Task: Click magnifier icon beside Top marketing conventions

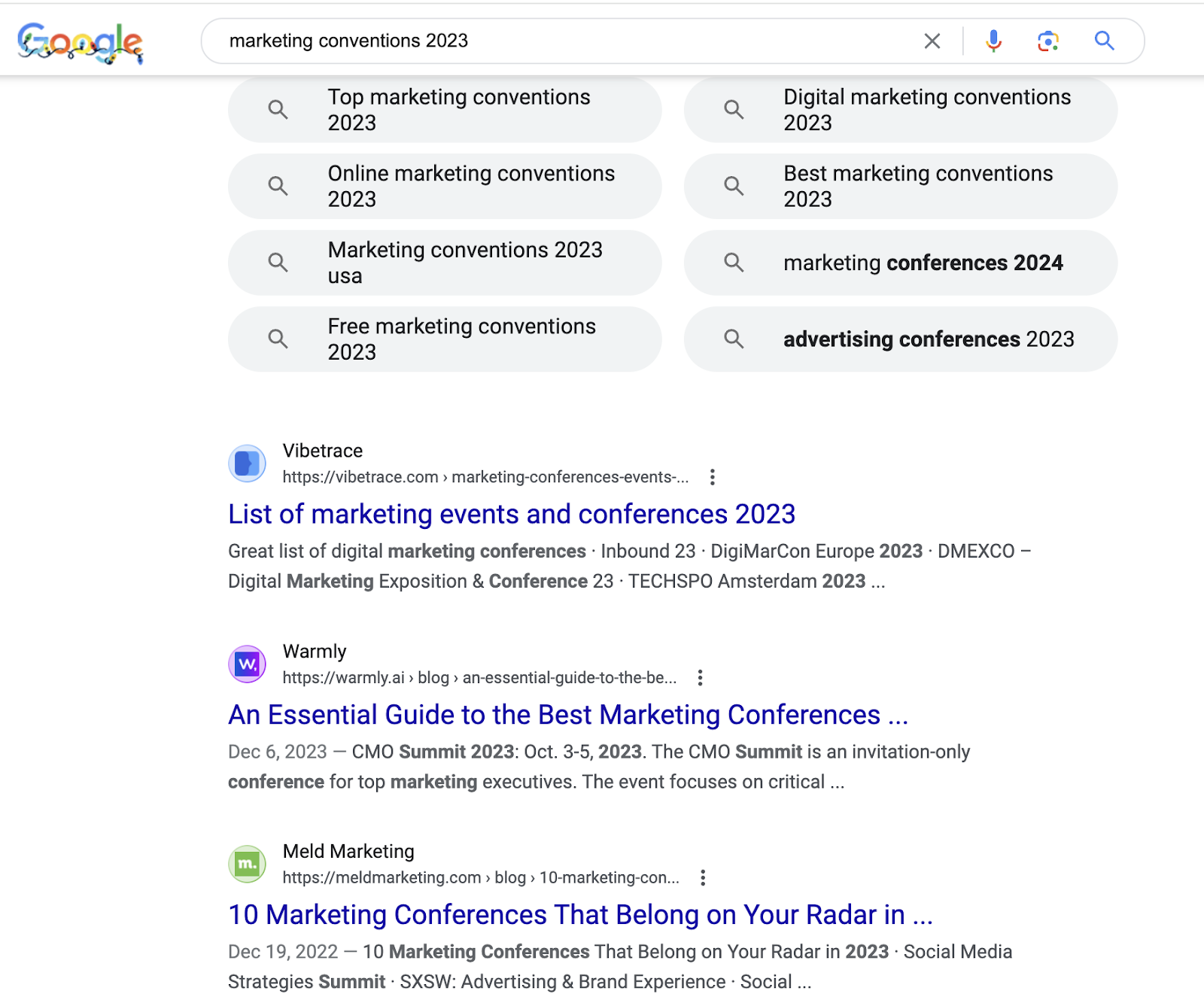Action: [278, 109]
